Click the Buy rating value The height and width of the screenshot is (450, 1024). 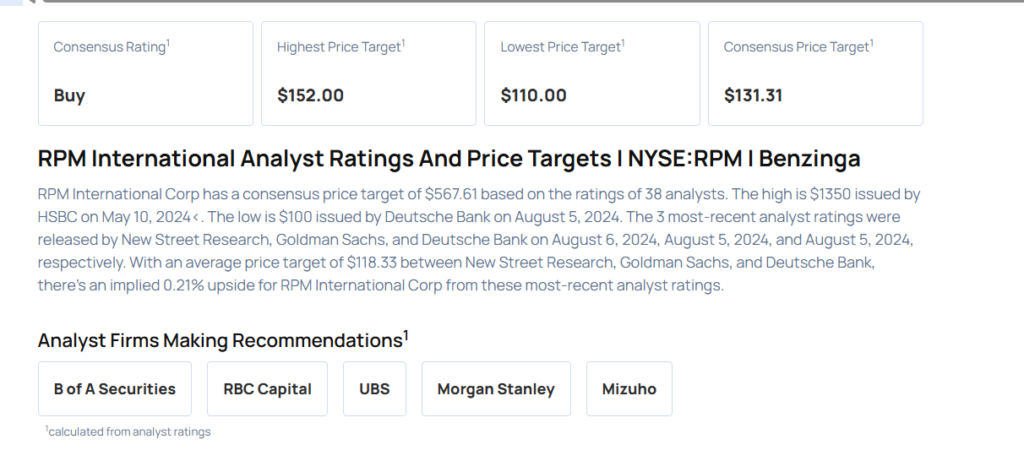click(x=70, y=96)
